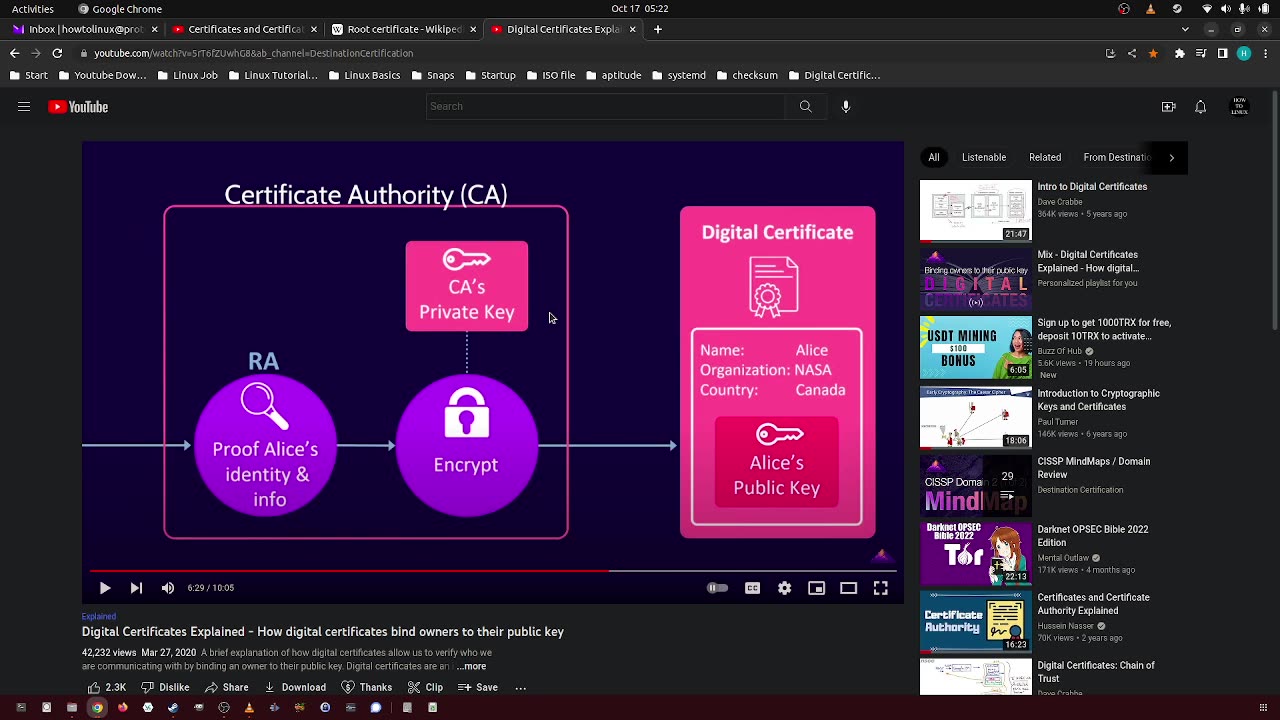Viewport: 1280px width, 720px height.
Task: Open the Snaps bookmark folder
Action: tap(433, 75)
